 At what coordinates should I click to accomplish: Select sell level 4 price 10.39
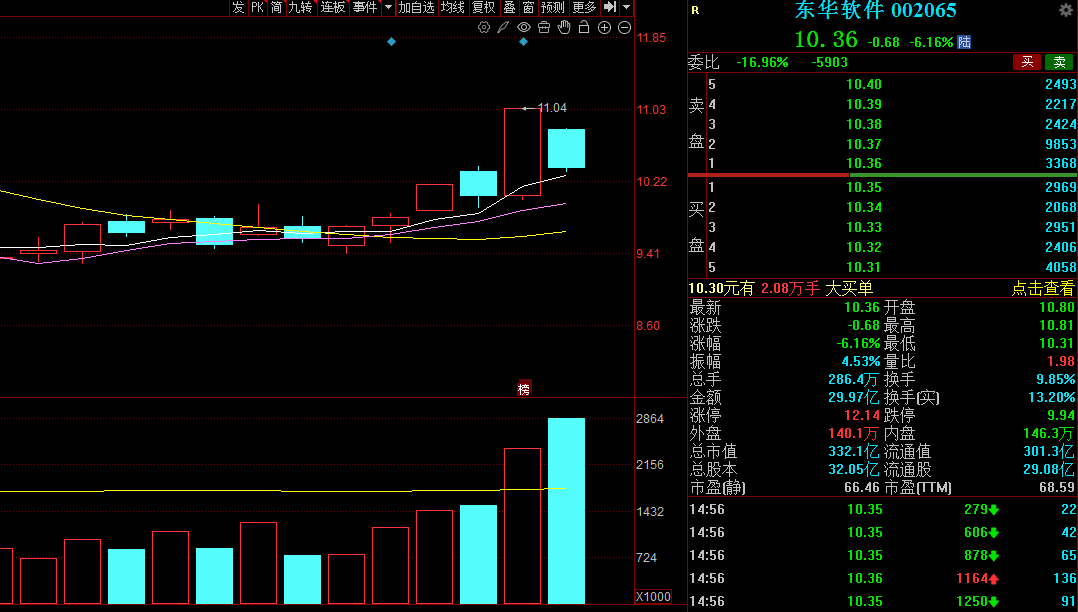tap(864, 105)
